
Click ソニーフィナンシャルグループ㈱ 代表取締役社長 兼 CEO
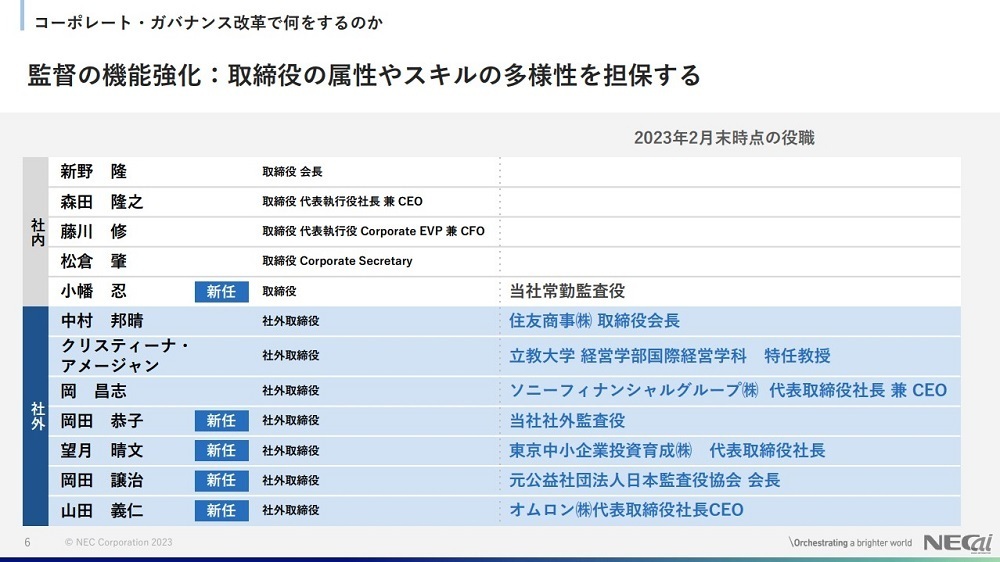(x=728, y=390)
